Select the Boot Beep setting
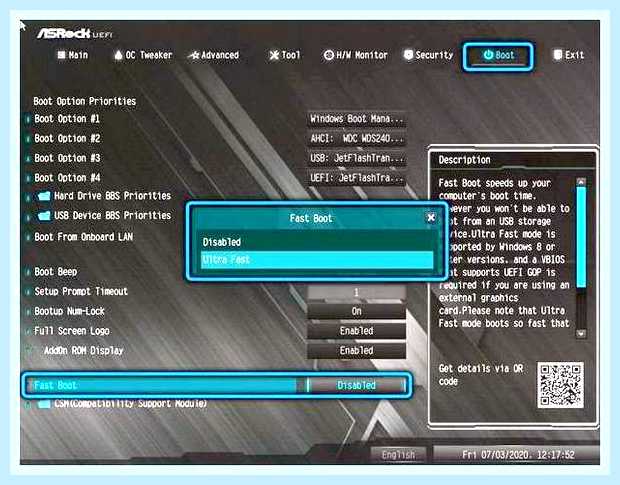620x485 pixels. 55,272
